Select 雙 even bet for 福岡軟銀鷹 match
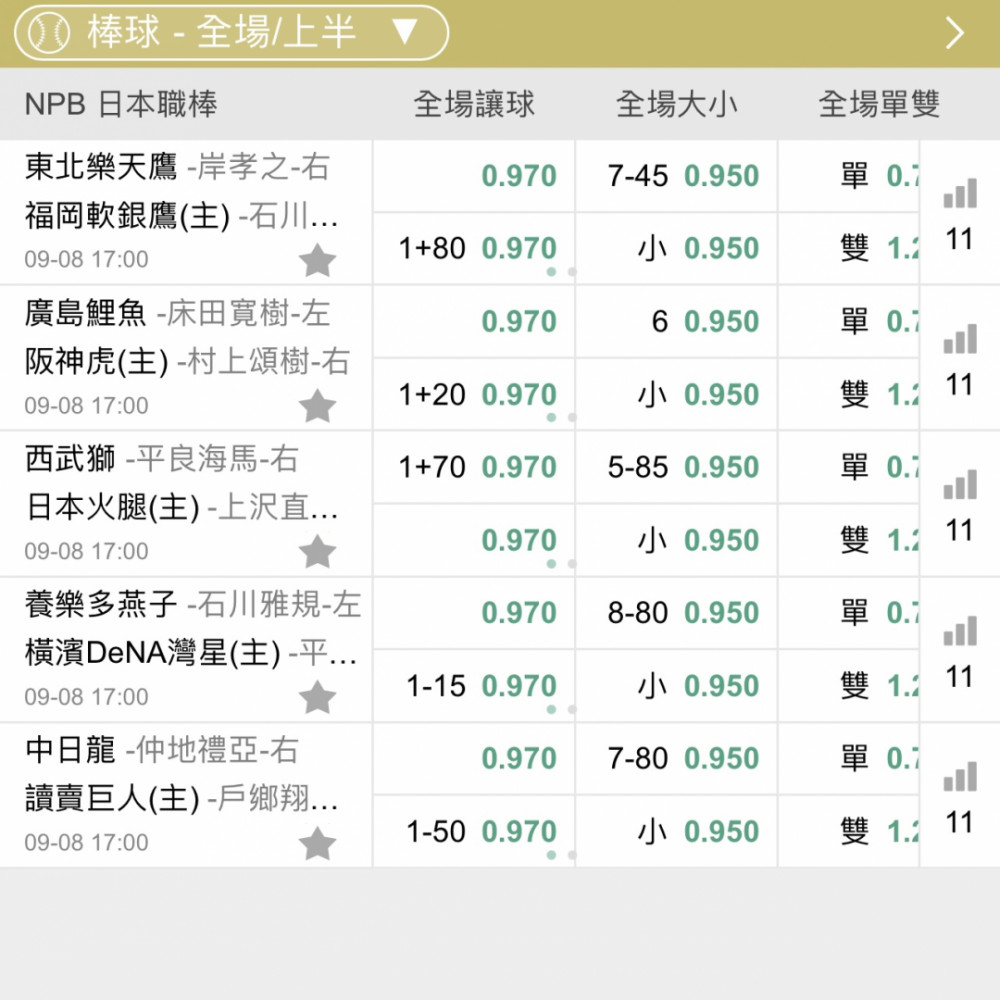This screenshot has height=1000, width=1000. tap(849, 249)
